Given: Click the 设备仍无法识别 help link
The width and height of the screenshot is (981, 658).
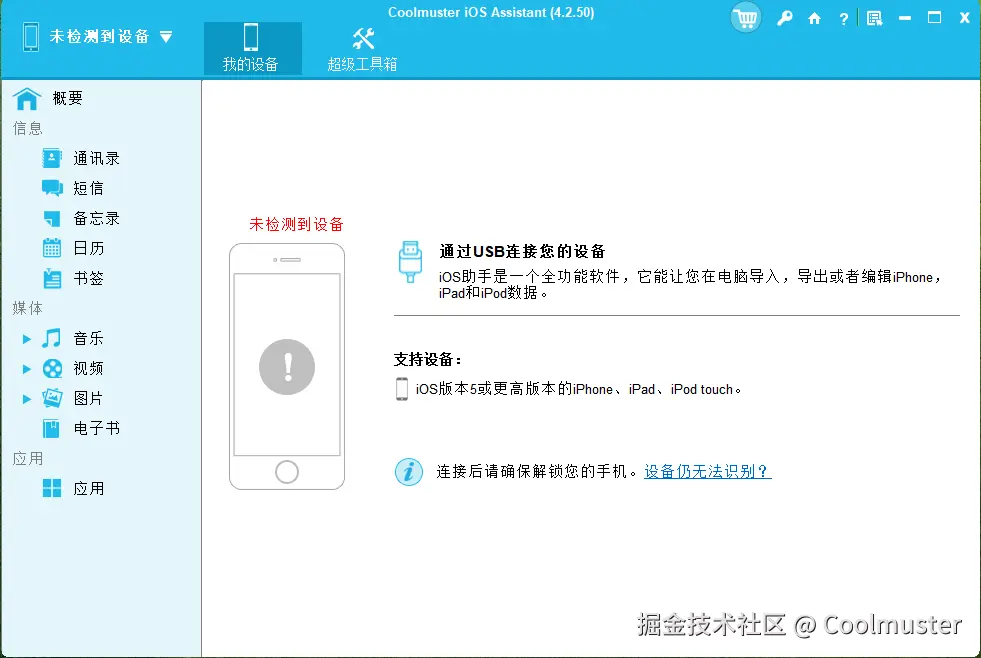Looking at the screenshot, I should (706, 471).
